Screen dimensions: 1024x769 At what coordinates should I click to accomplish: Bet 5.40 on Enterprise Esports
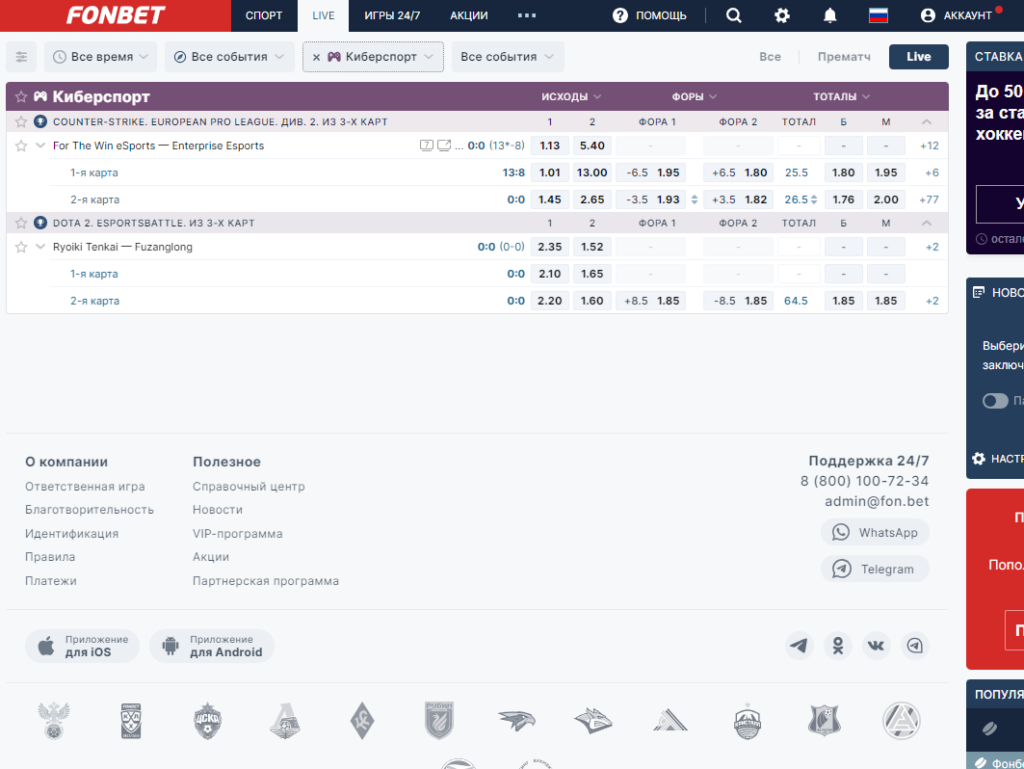592,146
